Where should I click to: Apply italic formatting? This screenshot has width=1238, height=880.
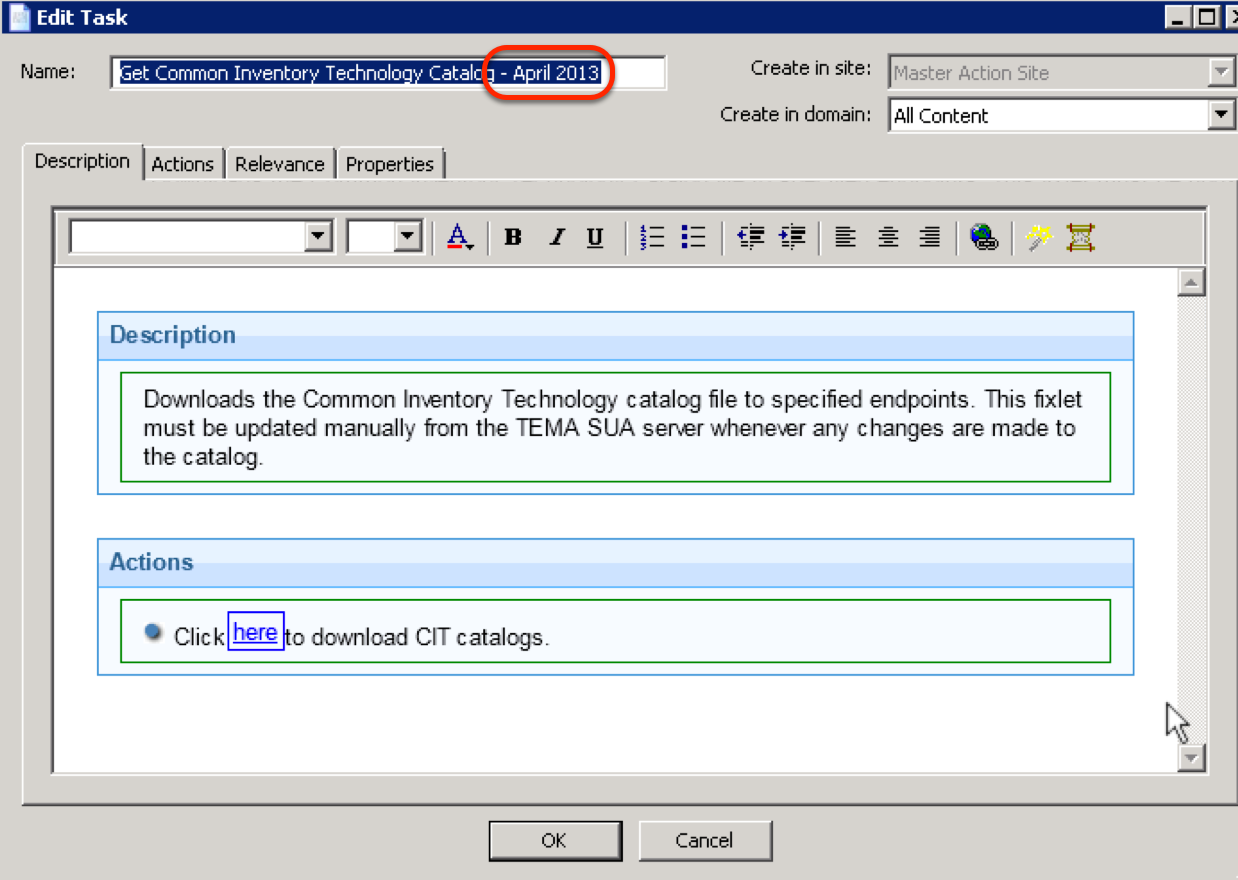555,237
